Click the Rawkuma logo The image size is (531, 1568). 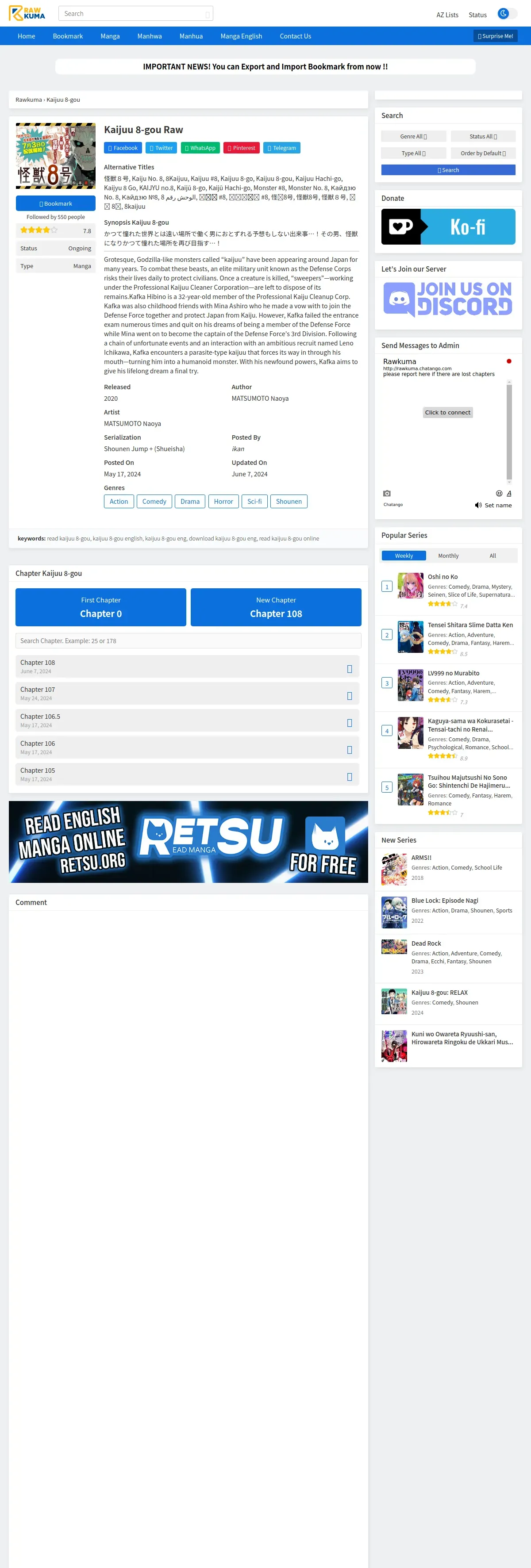[x=27, y=13]
